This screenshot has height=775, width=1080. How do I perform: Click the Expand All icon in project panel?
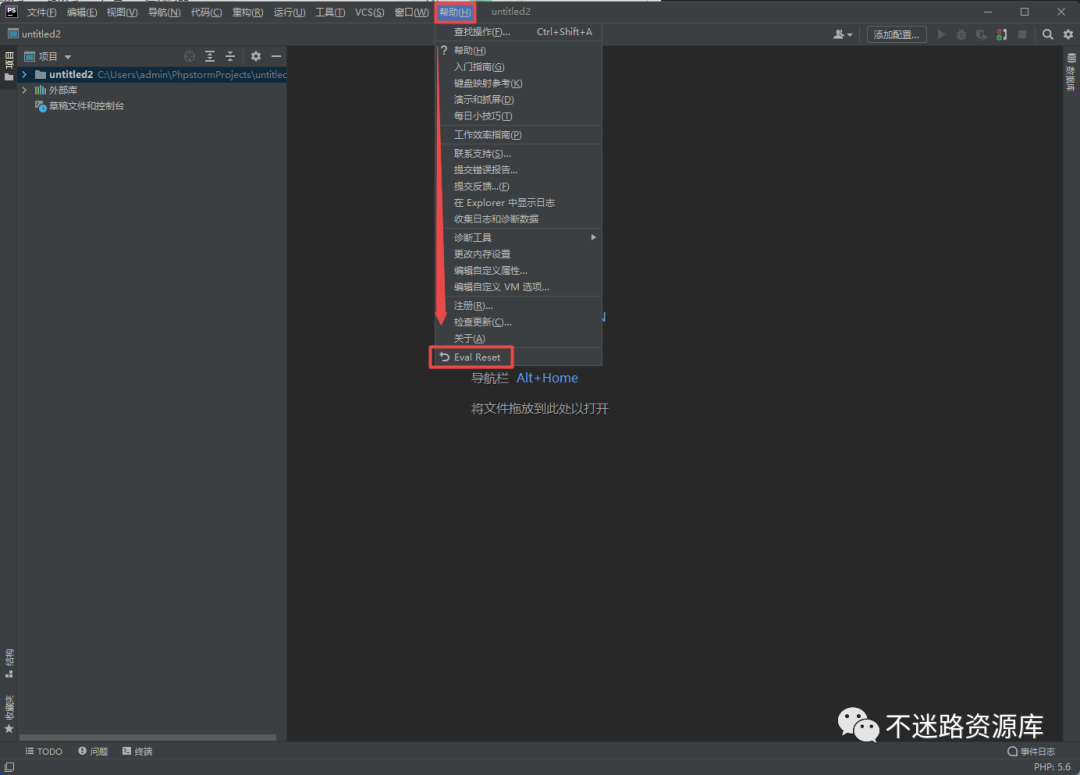click(x=210, y=56)
